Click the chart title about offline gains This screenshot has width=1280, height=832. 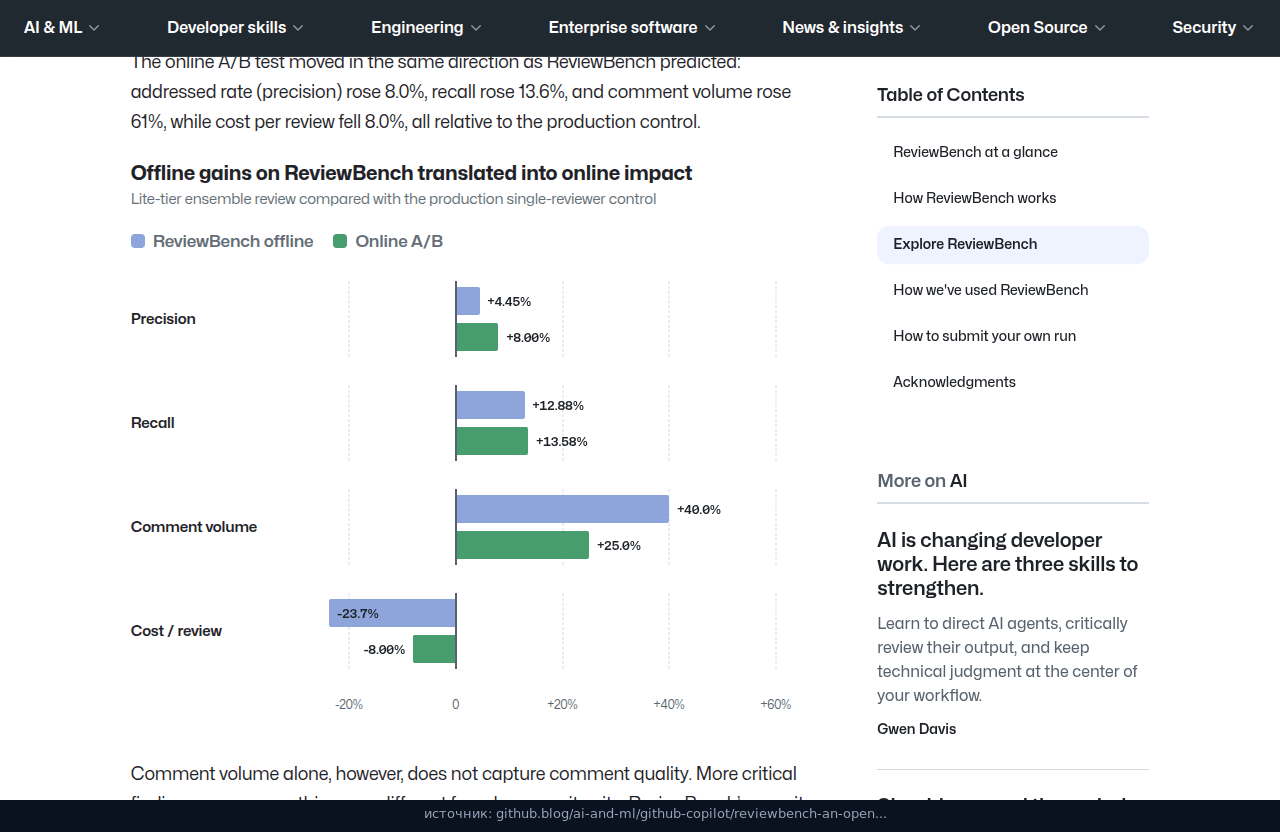(412, 173)
